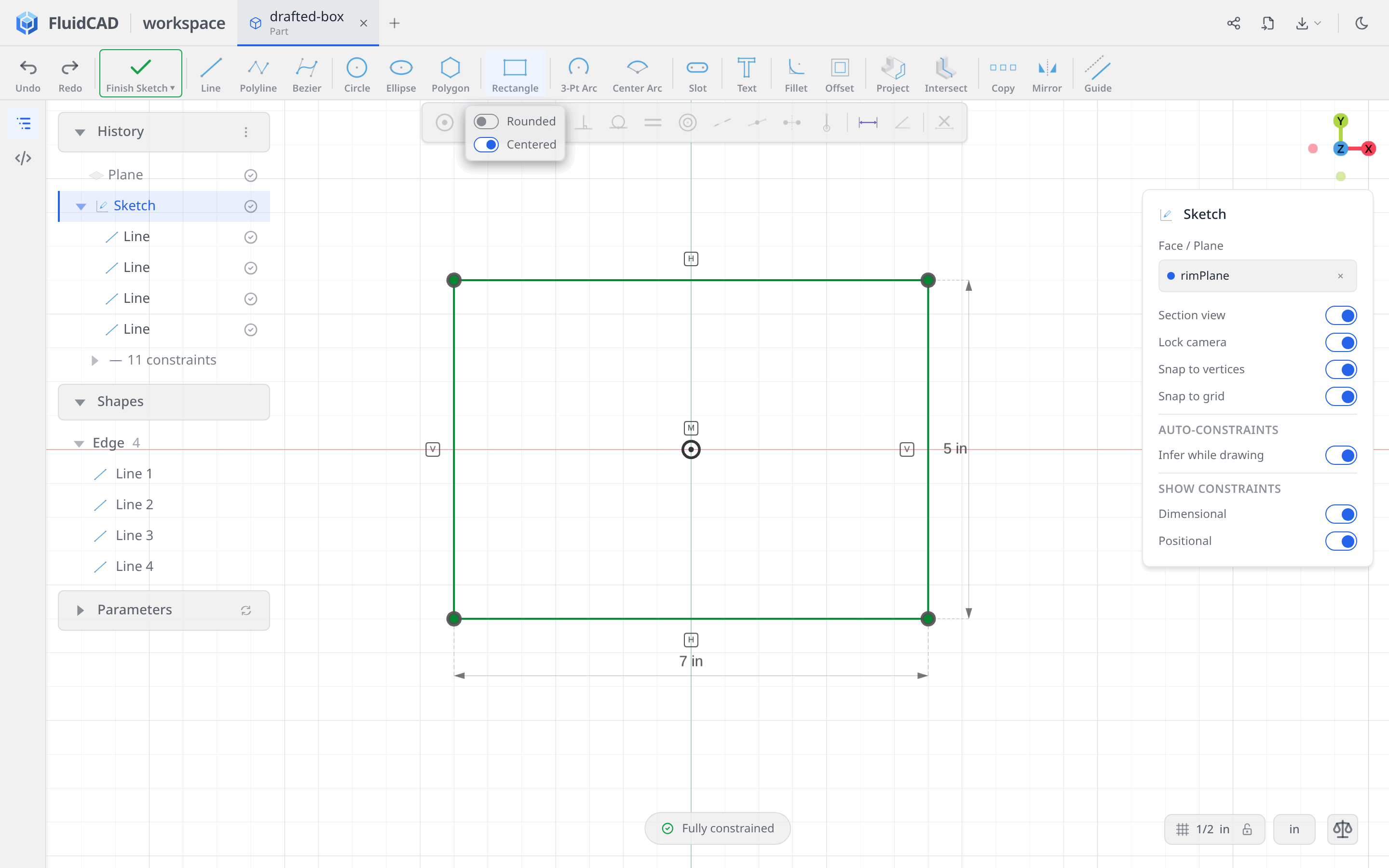Toggle dark mode moon icon
Screen dimensions: 1389x868
1362,23
